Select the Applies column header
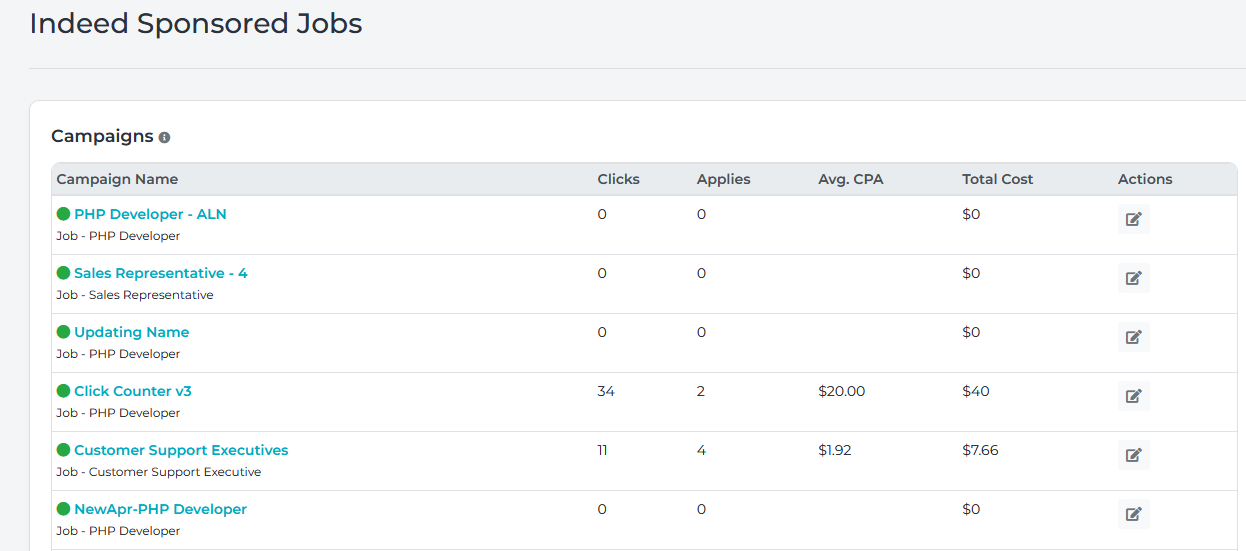The width and height of the screenshot is (1246, 551). click(x=723, y=179)
